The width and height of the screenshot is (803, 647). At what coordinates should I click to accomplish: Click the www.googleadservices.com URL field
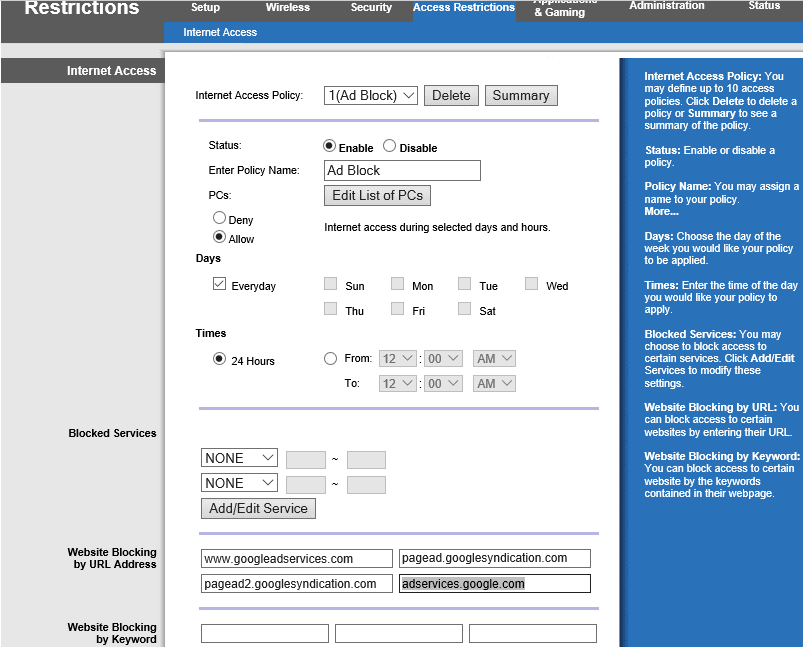(297, 558)
